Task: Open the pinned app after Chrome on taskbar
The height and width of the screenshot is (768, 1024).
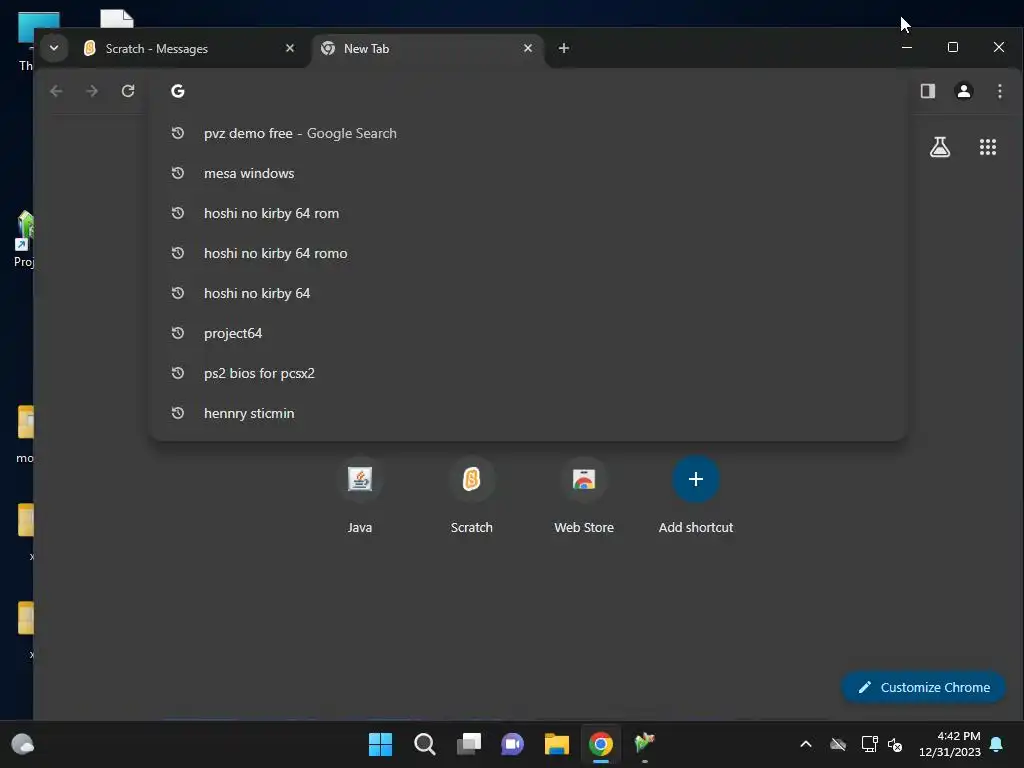Action: (x=645, y=744)
